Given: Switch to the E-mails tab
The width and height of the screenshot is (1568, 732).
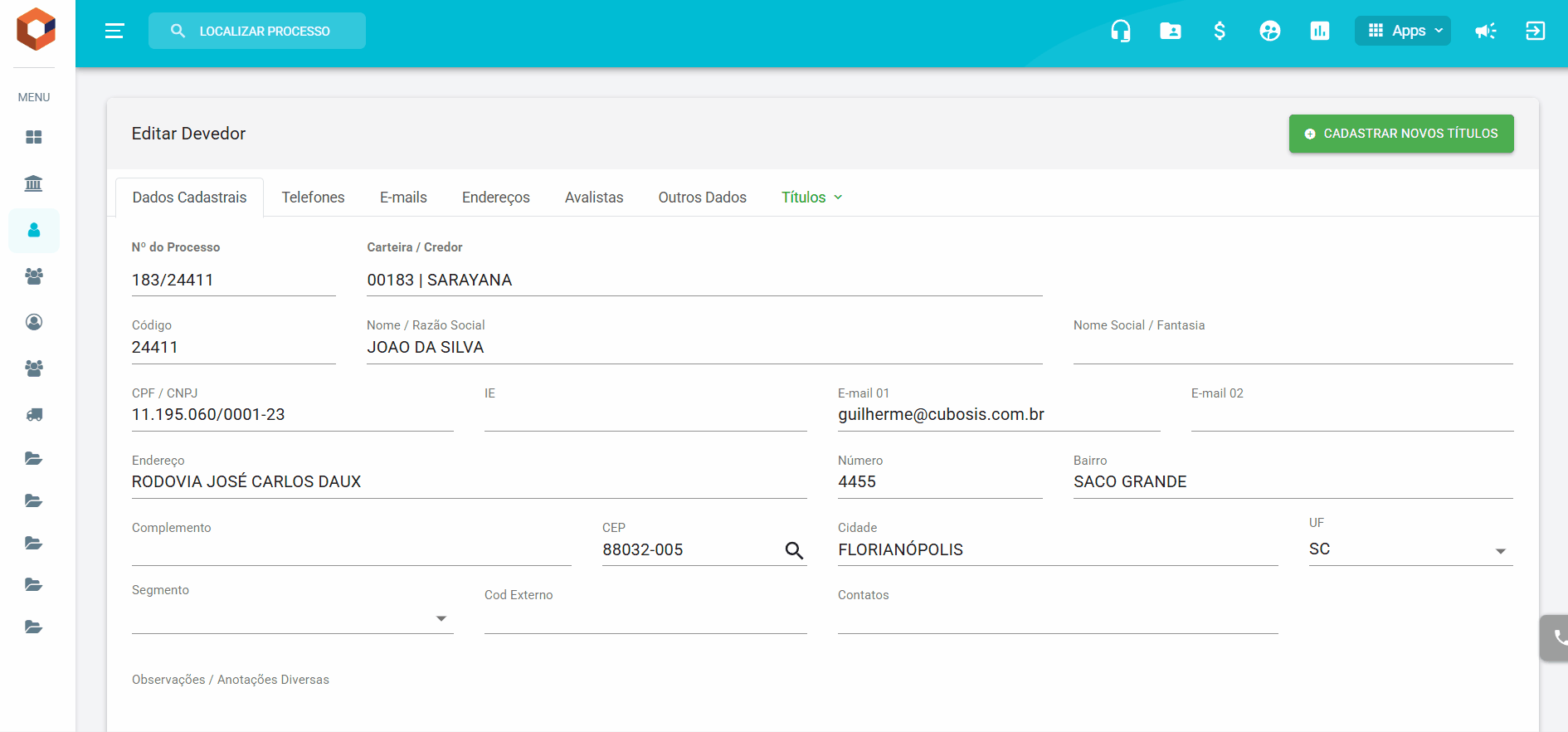Looking at the screenshot, I should (403, 198).
